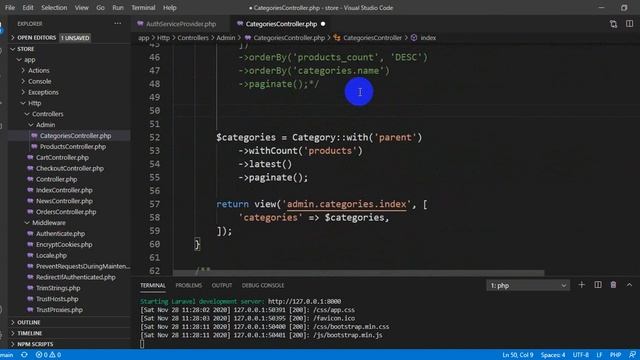Open TrustHosts.php file

[57, 299]
